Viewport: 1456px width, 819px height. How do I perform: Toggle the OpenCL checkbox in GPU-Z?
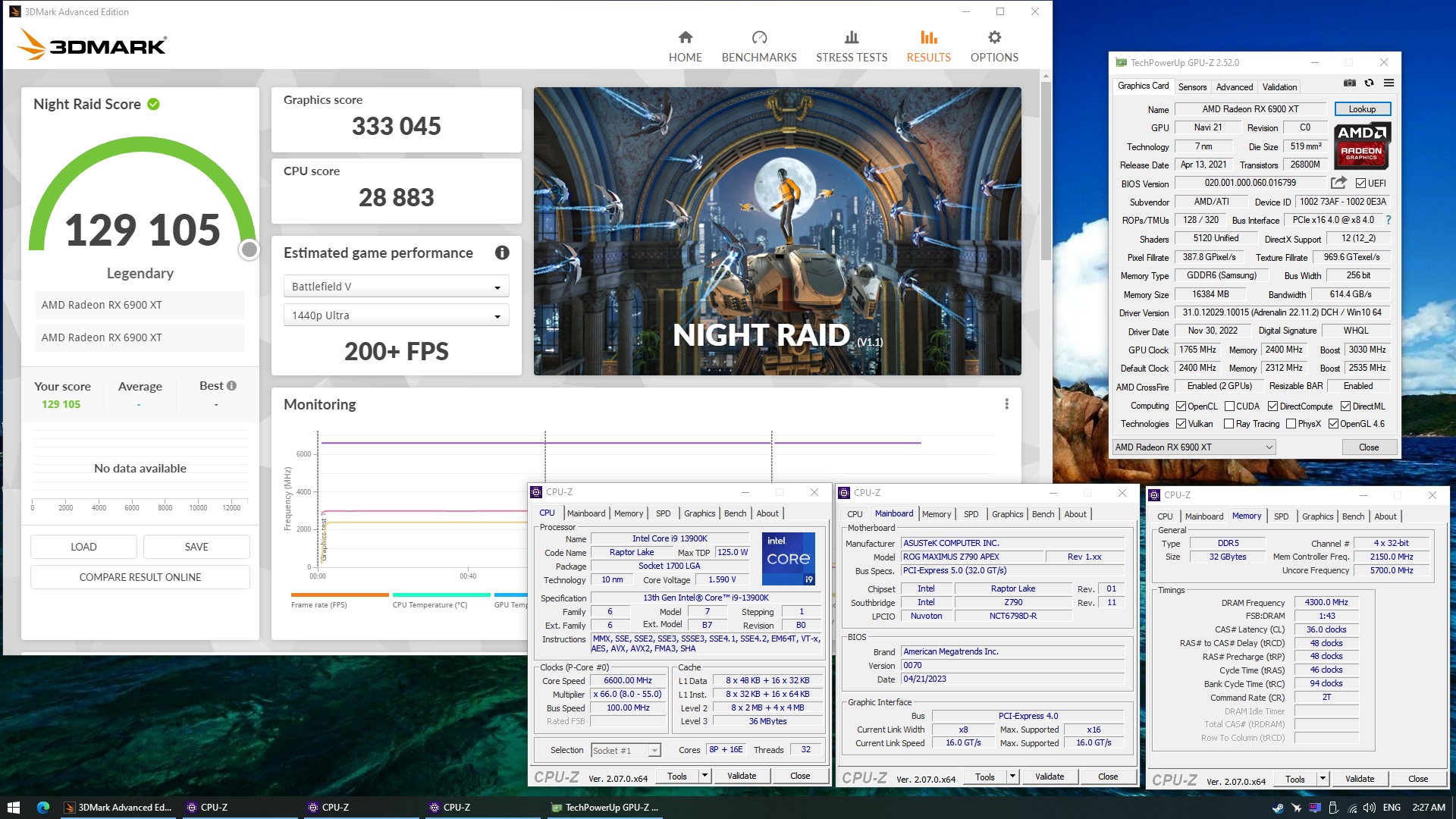(1181, 406)
